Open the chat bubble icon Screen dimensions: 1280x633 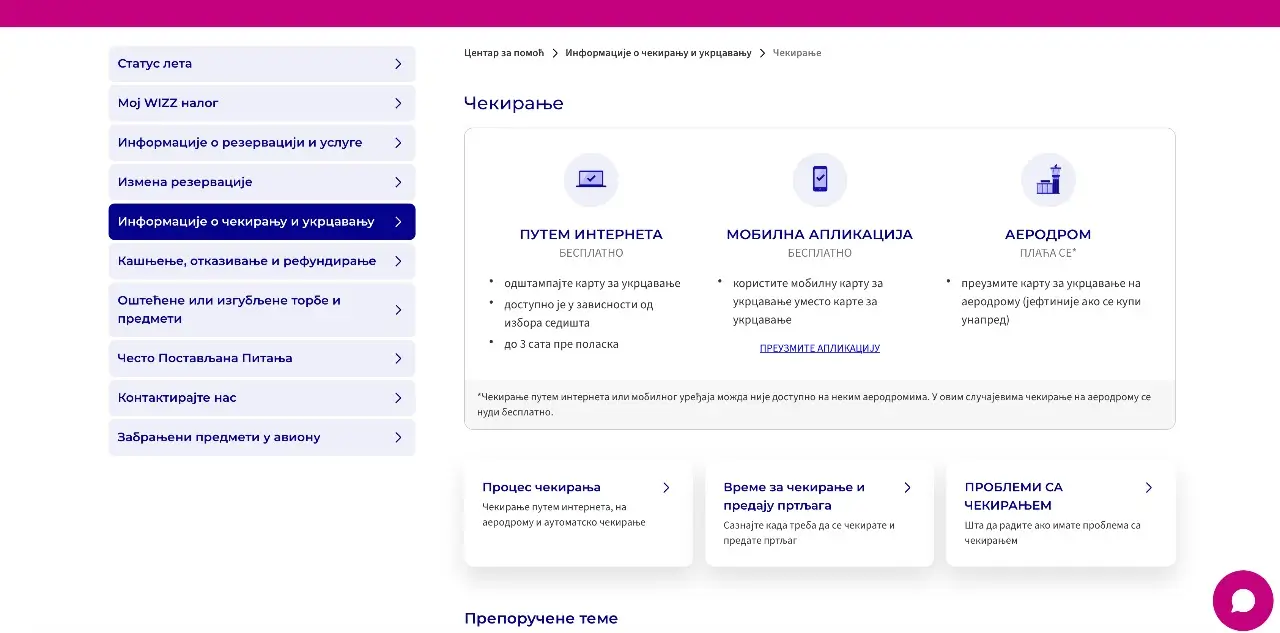coord(1242,600)
